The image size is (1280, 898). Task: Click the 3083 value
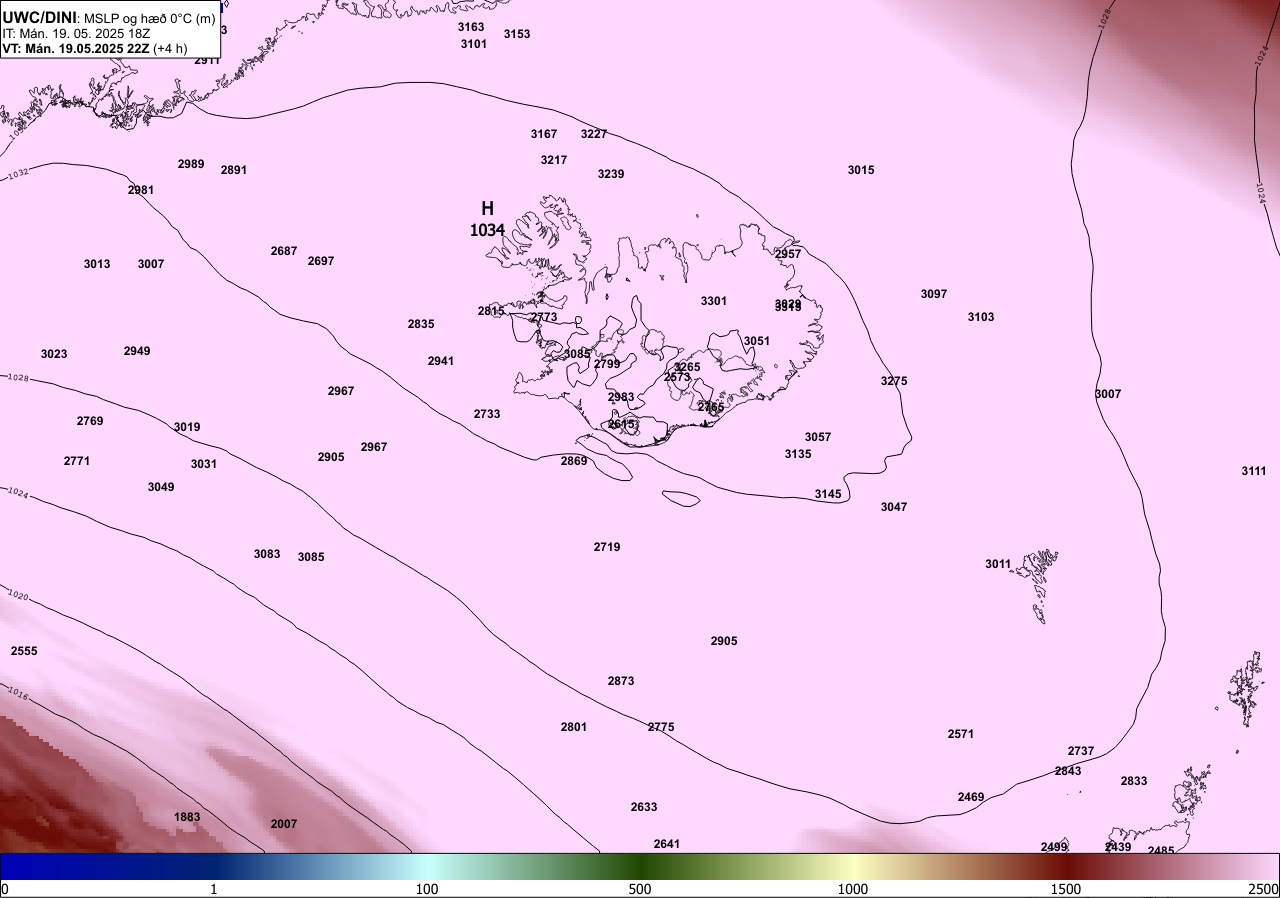267,554
